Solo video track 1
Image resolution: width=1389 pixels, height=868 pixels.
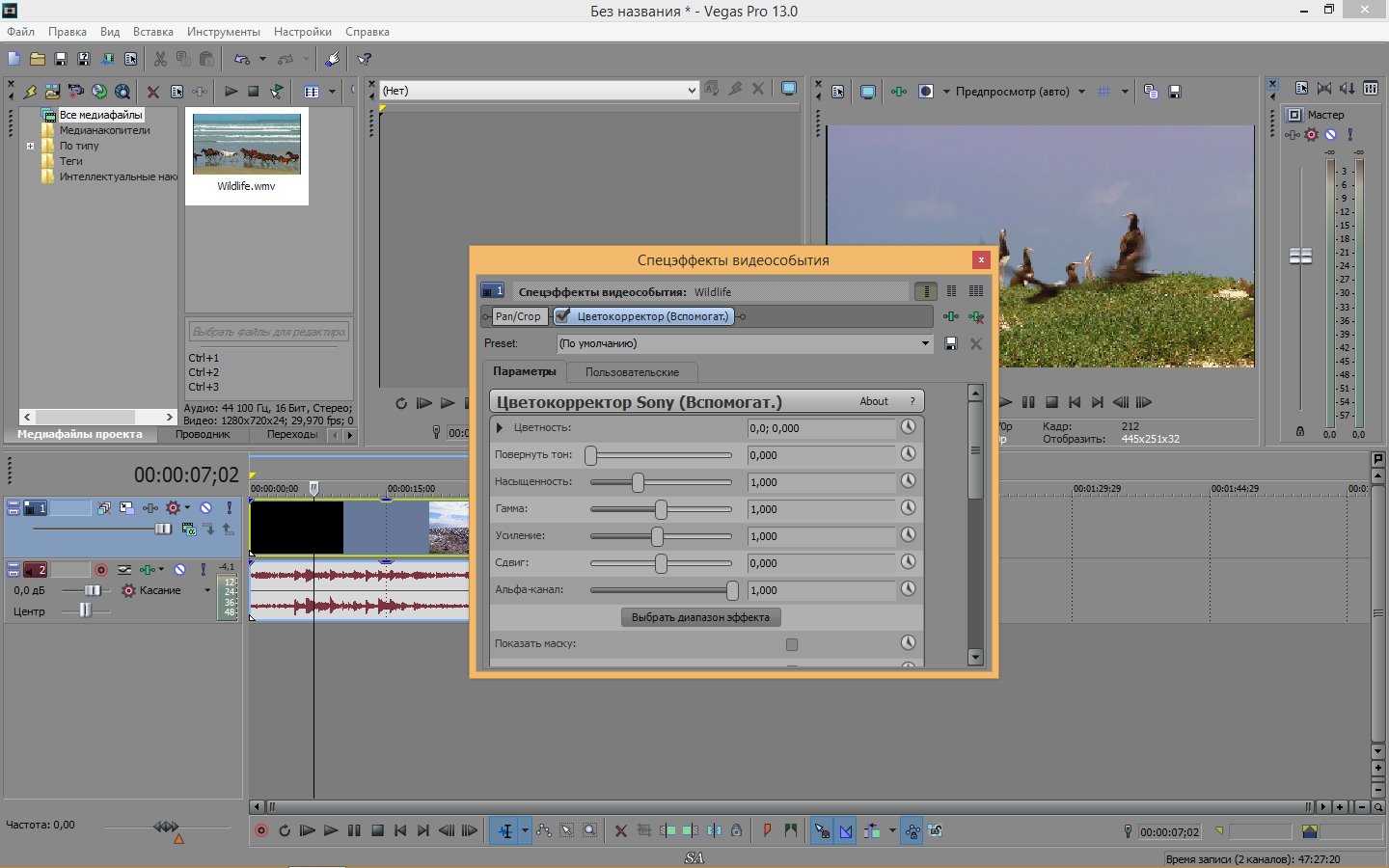[229, 507]
